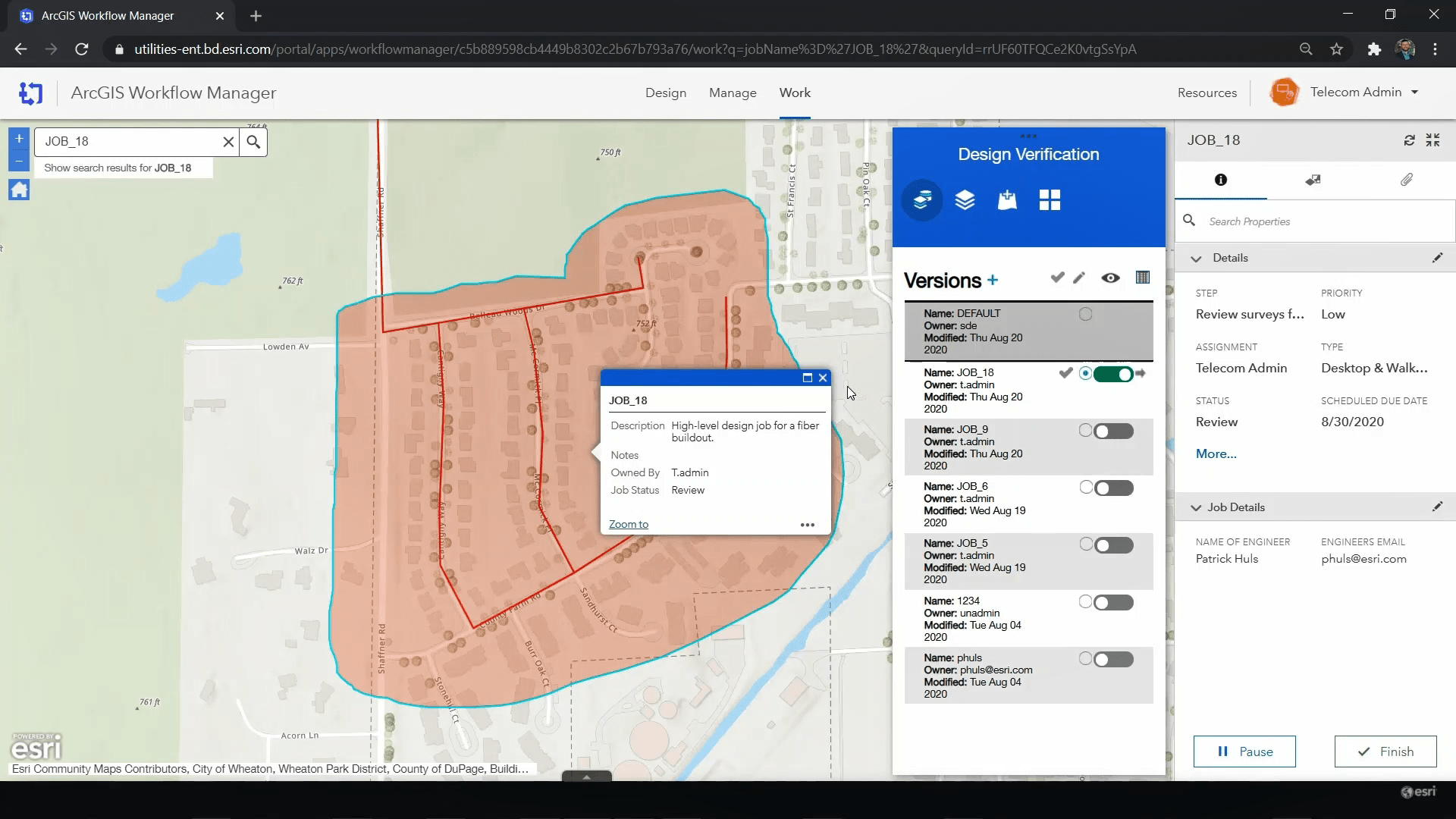Viewport: 1456px width, 819px height.
Task: Click the grid/tiles icon in Versions toolbar
Action: 1143,278
